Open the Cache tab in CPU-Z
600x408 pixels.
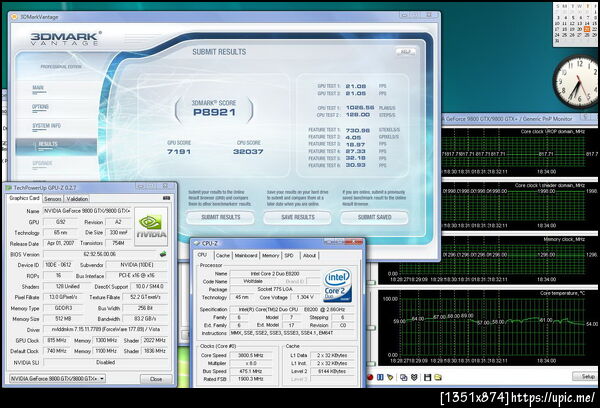click(223, 255)
